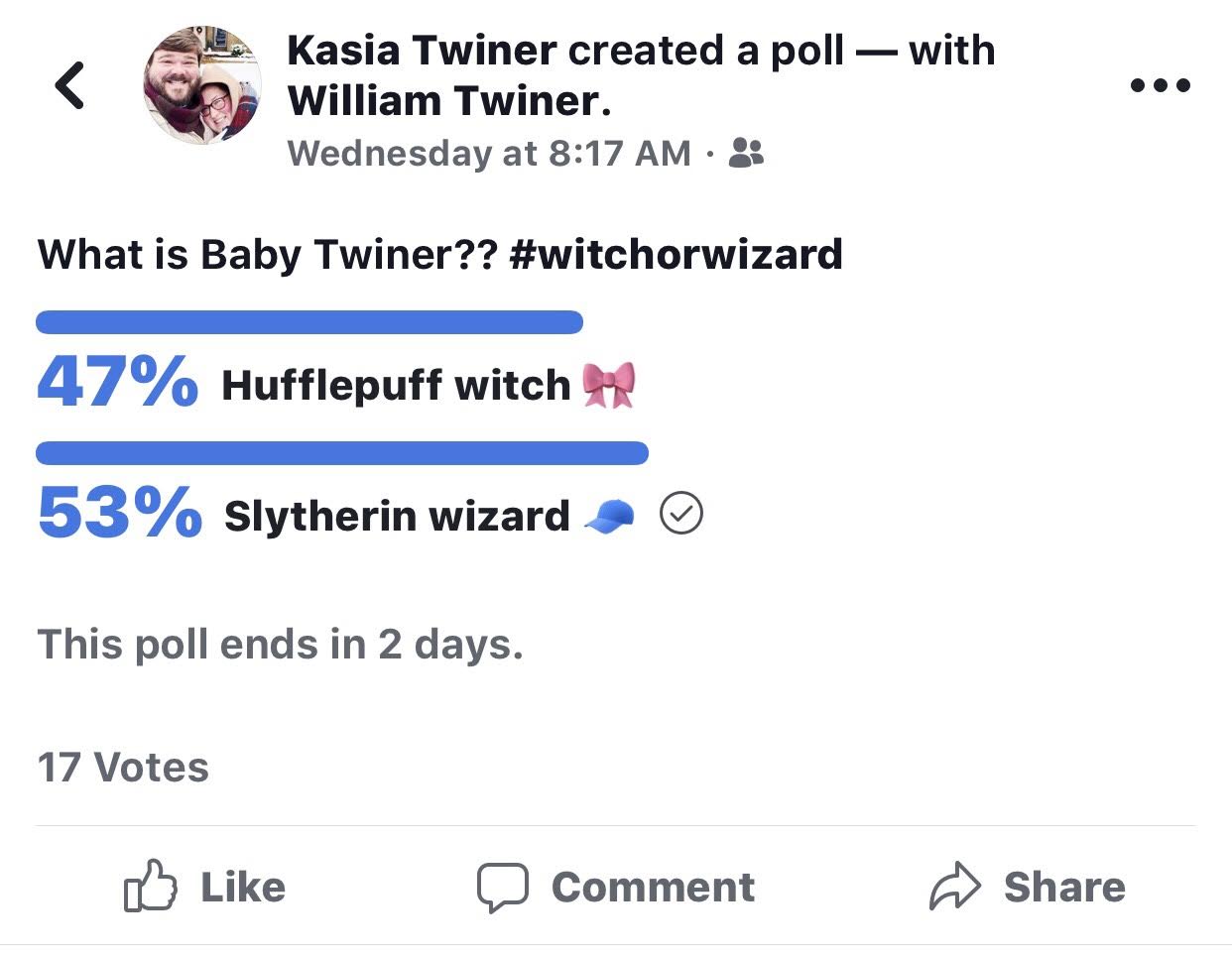Open the three-dot post options menu

[x=1161, y=85]
